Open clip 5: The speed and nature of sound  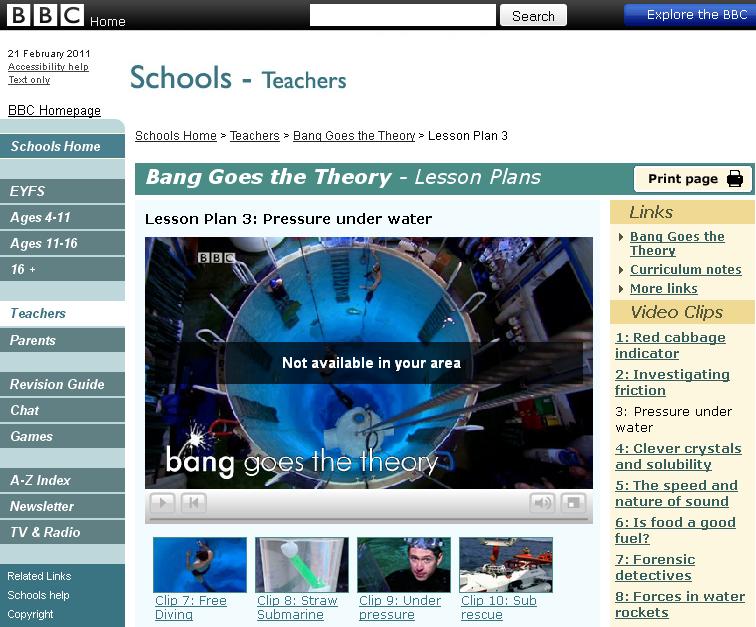point(676,493)
